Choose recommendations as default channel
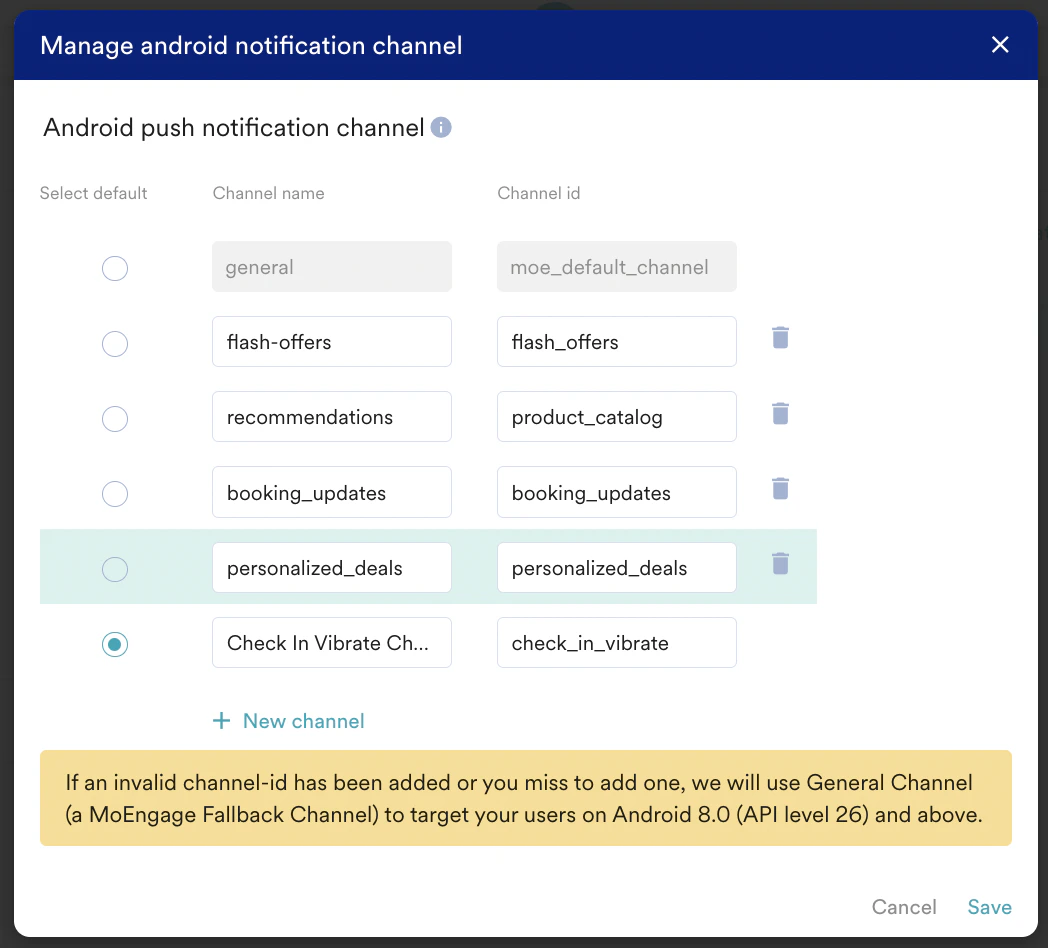The width and height of the screenshot is (1048, 948). click(x=115, y=419)
